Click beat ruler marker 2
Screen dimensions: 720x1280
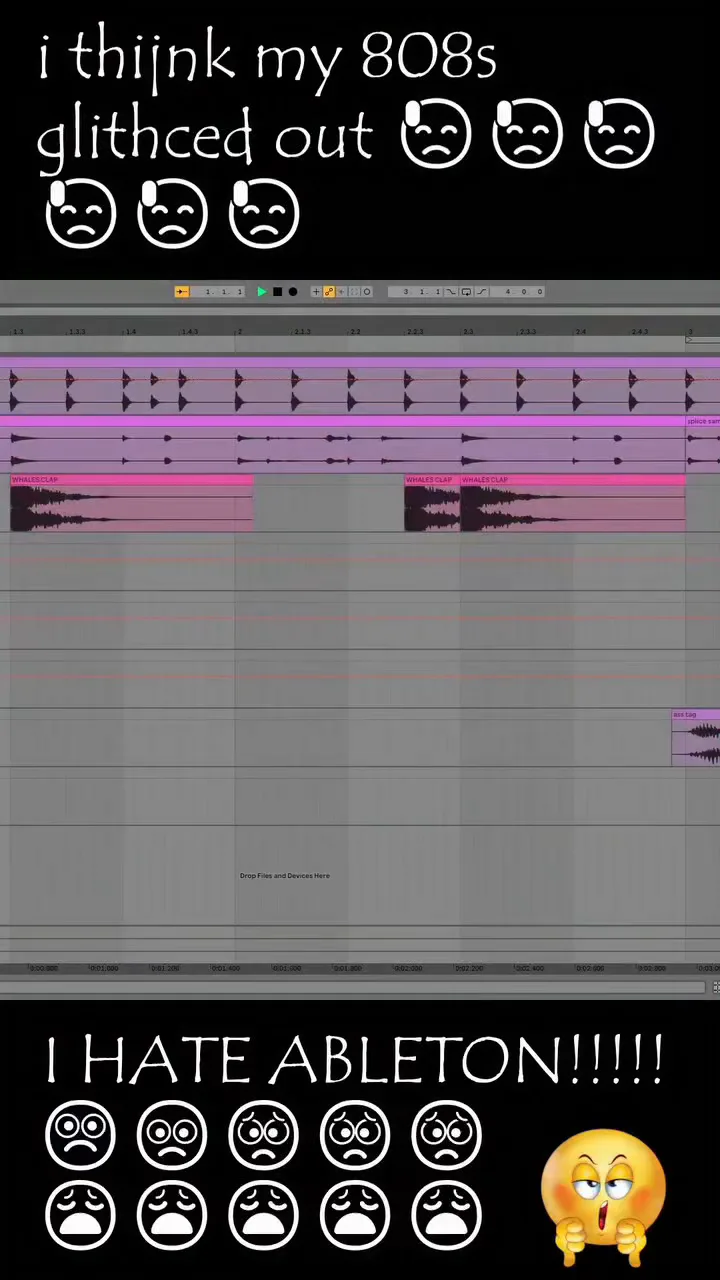[238, 331]
